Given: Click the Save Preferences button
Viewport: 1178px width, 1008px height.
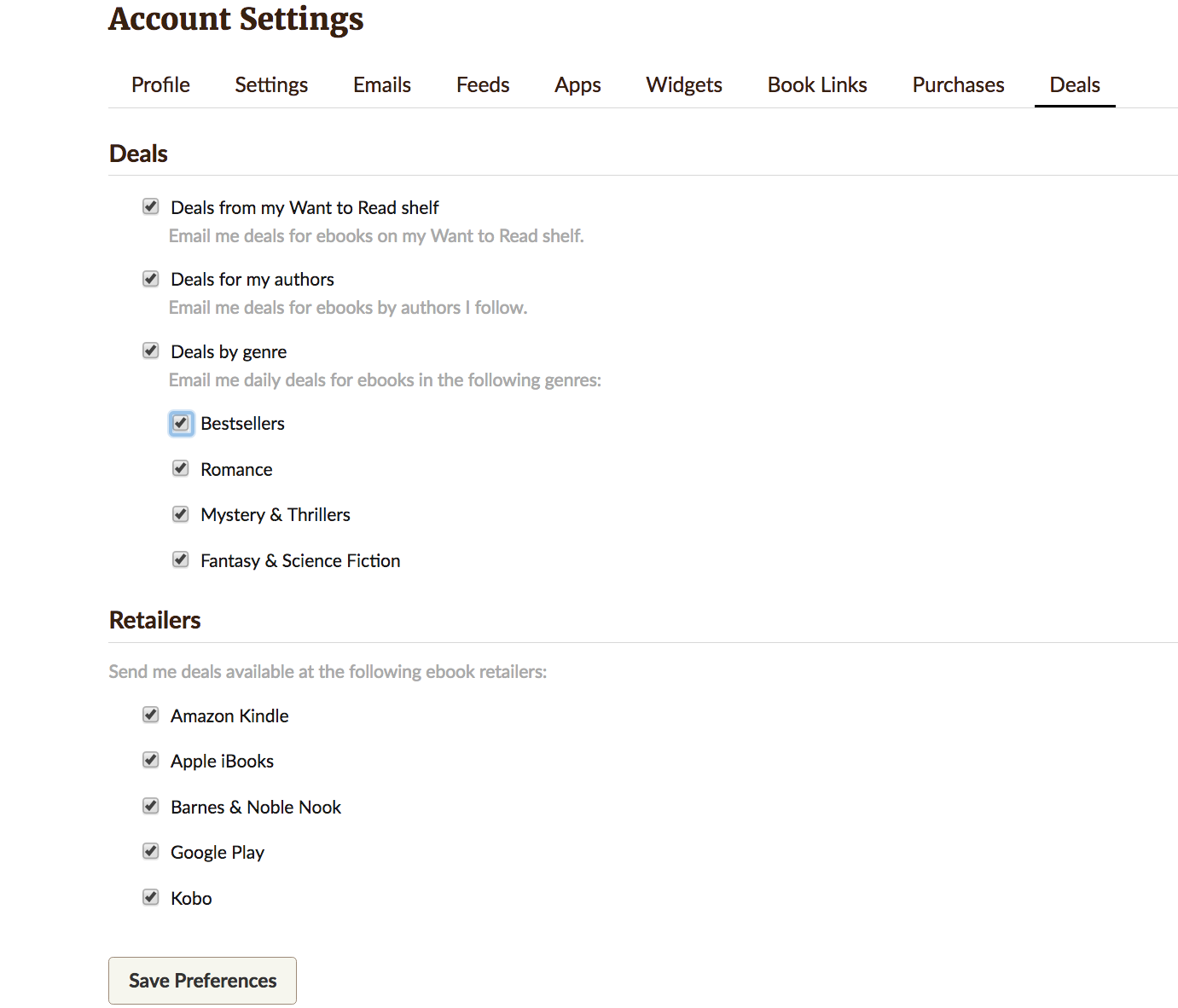Looking at the screenshot, I should point(202,981).
